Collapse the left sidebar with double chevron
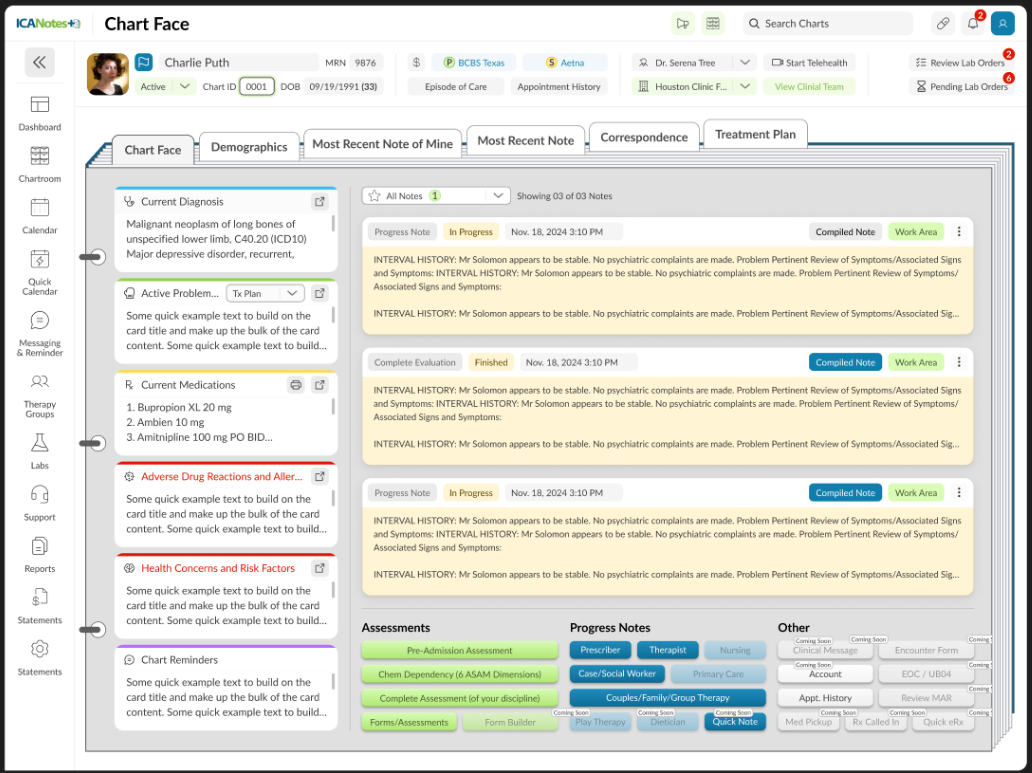1032x773 pixels. pos(39,63)
